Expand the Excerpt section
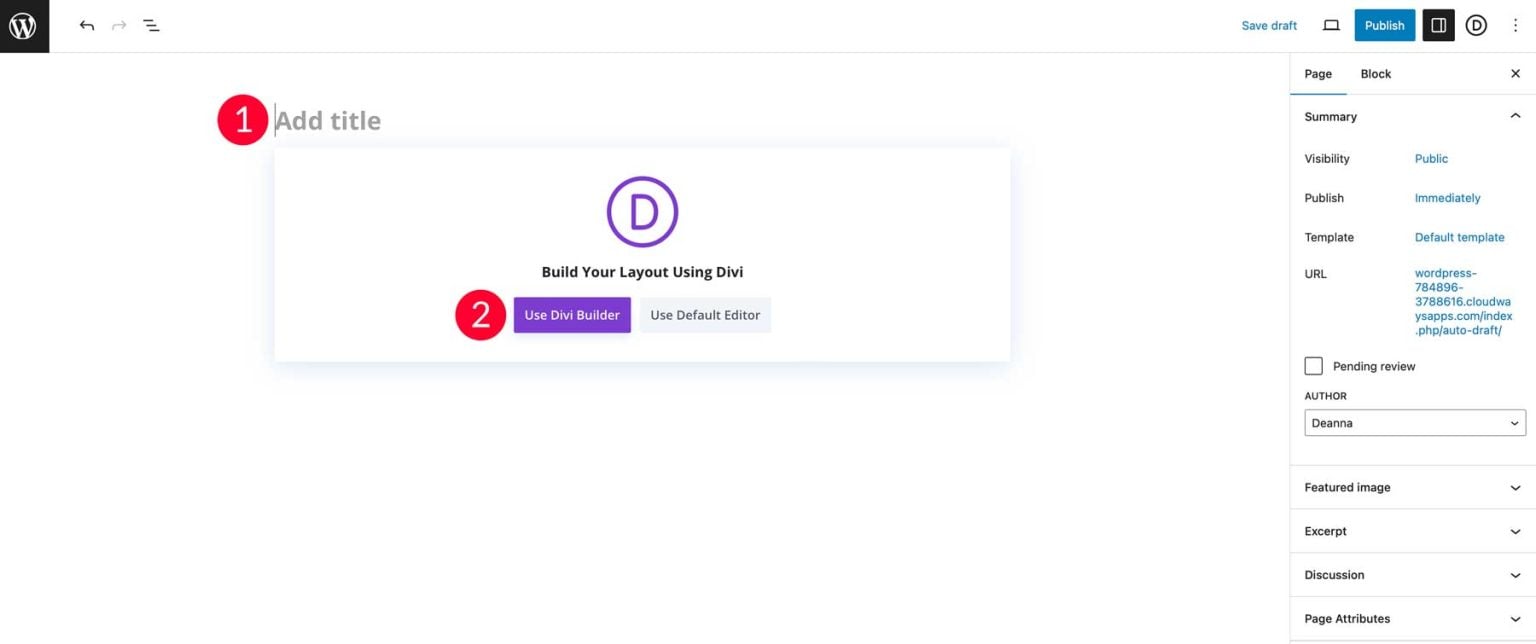This screenshot has height=644, width=1536. click(1413, 531)
